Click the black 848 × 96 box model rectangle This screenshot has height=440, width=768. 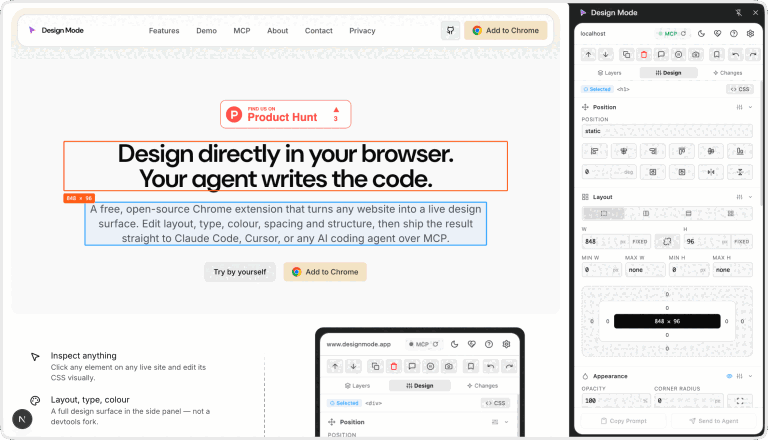[x=667, y=321]
